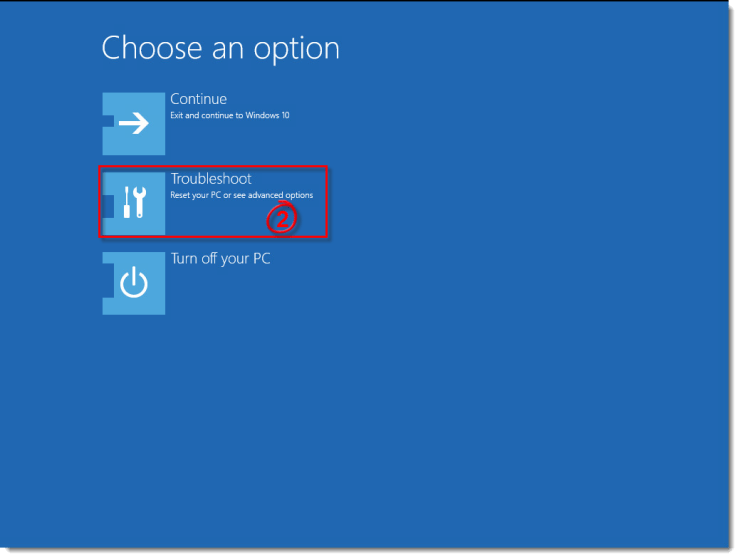Open Troubleshoot via the tools tile icon
The width and height of the screenshot is (735, 554).
point(134,203)
